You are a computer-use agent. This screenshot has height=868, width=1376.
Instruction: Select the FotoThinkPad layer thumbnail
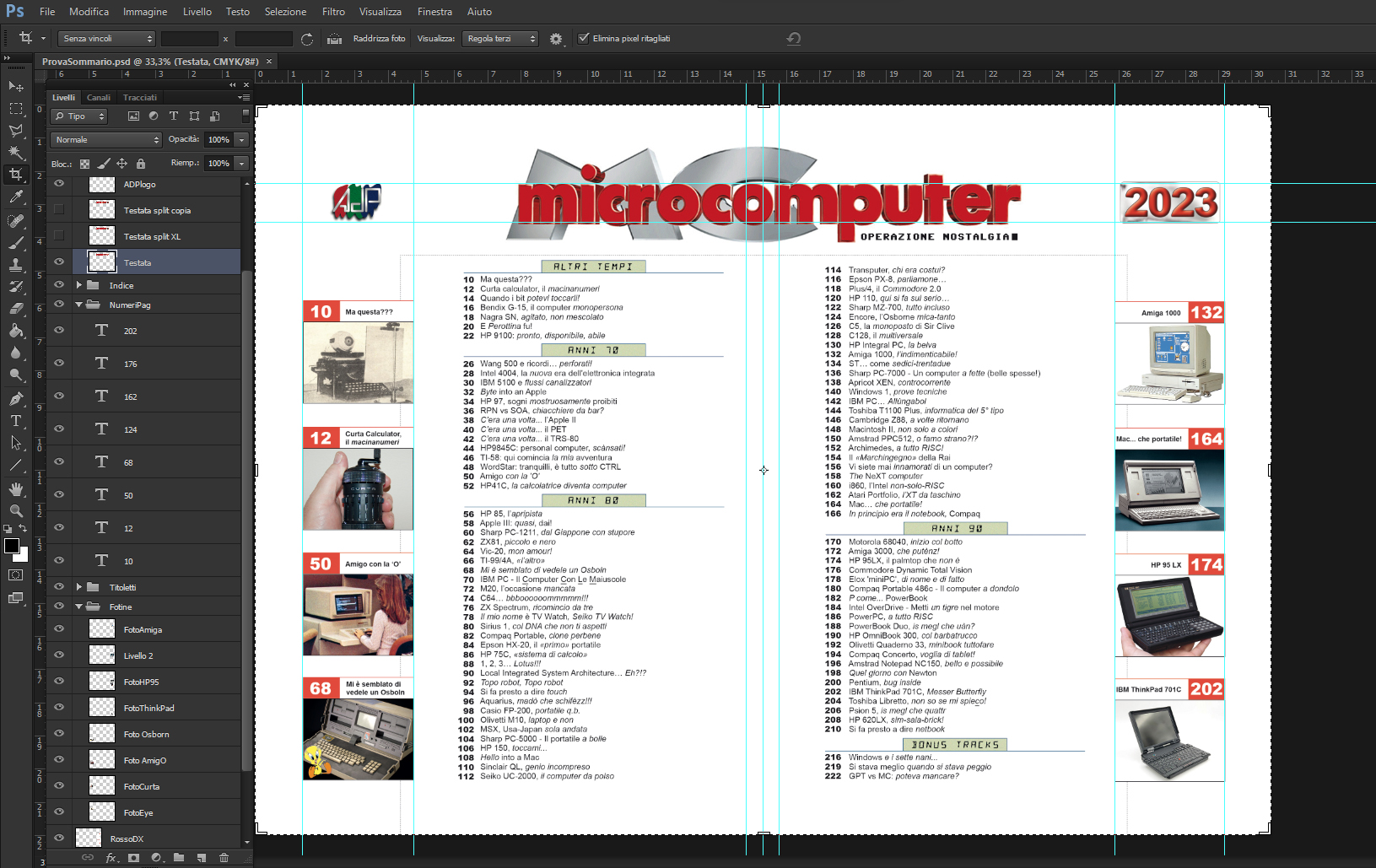point(102,708)
